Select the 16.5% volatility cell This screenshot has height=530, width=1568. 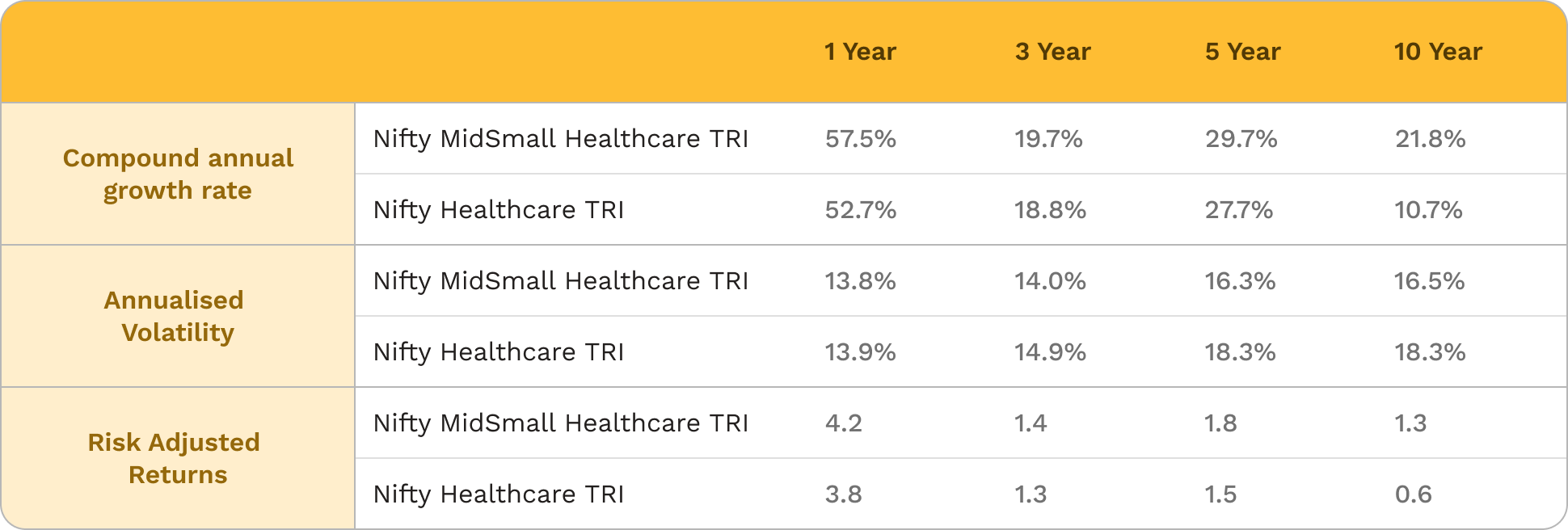click(x=1429, y=281)
